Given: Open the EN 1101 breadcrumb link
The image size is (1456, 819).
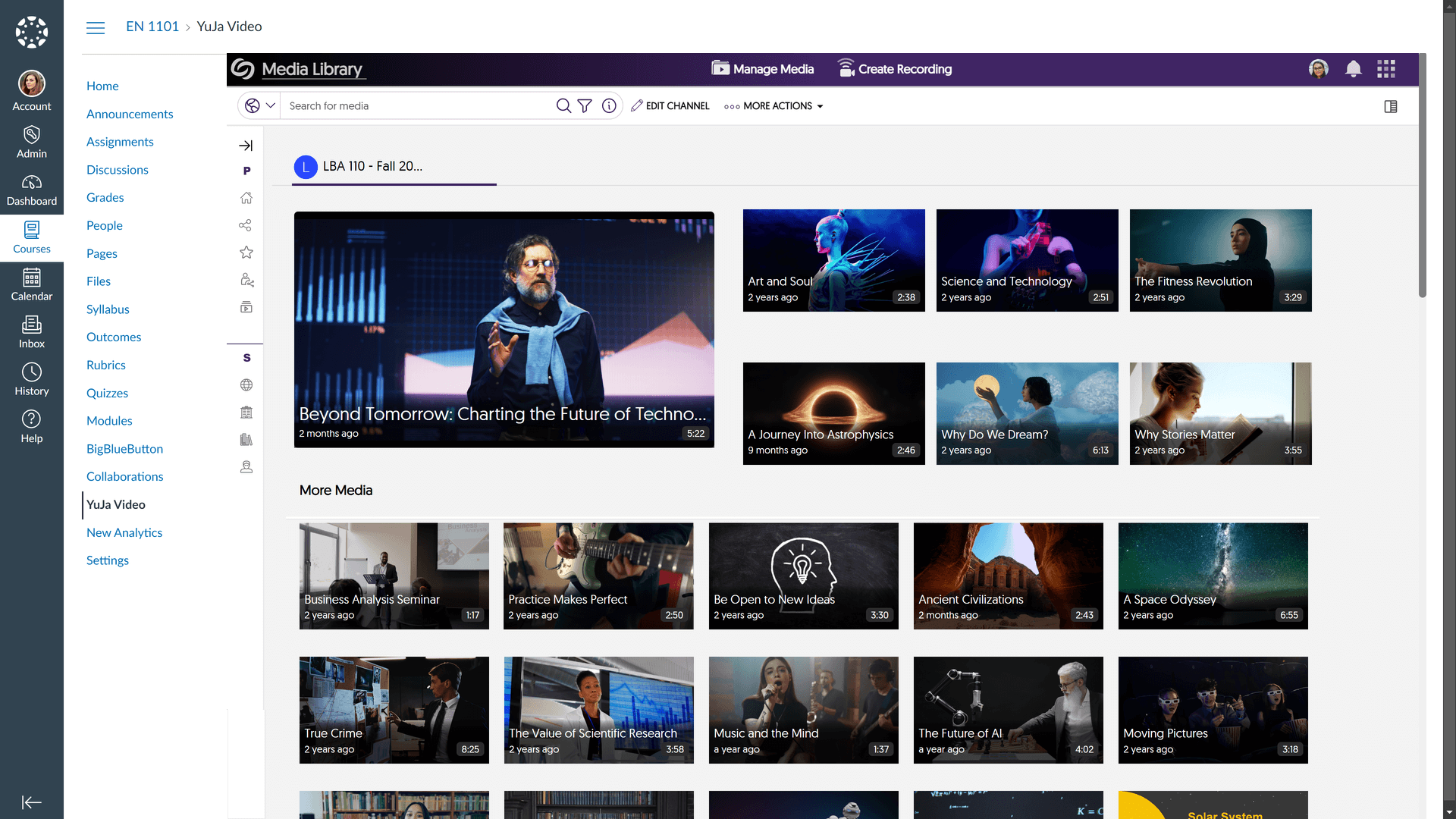Looking at the screenshot, I should (x=152, y=26).
